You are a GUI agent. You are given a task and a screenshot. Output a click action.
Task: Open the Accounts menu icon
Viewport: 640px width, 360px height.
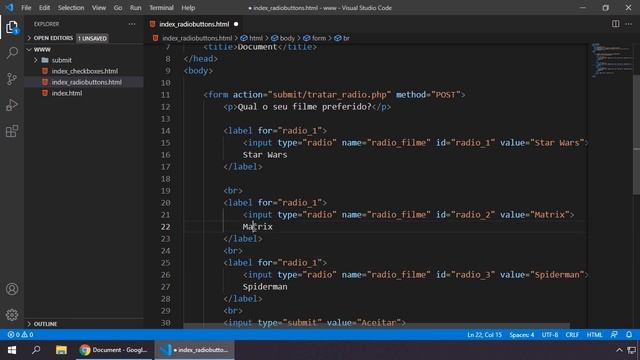point(12,289)
